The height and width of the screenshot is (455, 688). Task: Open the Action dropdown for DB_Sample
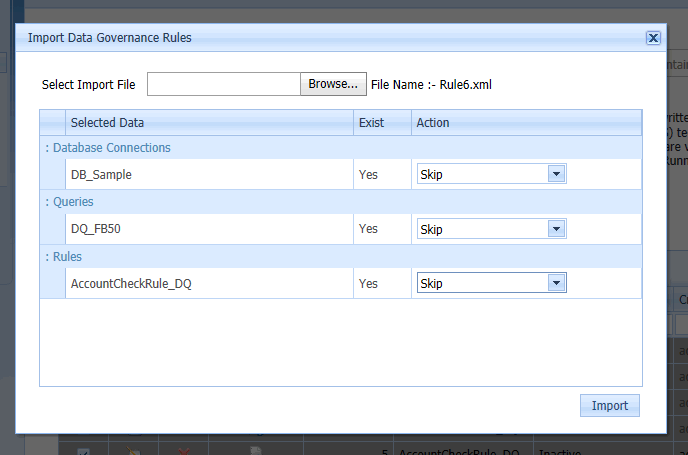(556, 174)
